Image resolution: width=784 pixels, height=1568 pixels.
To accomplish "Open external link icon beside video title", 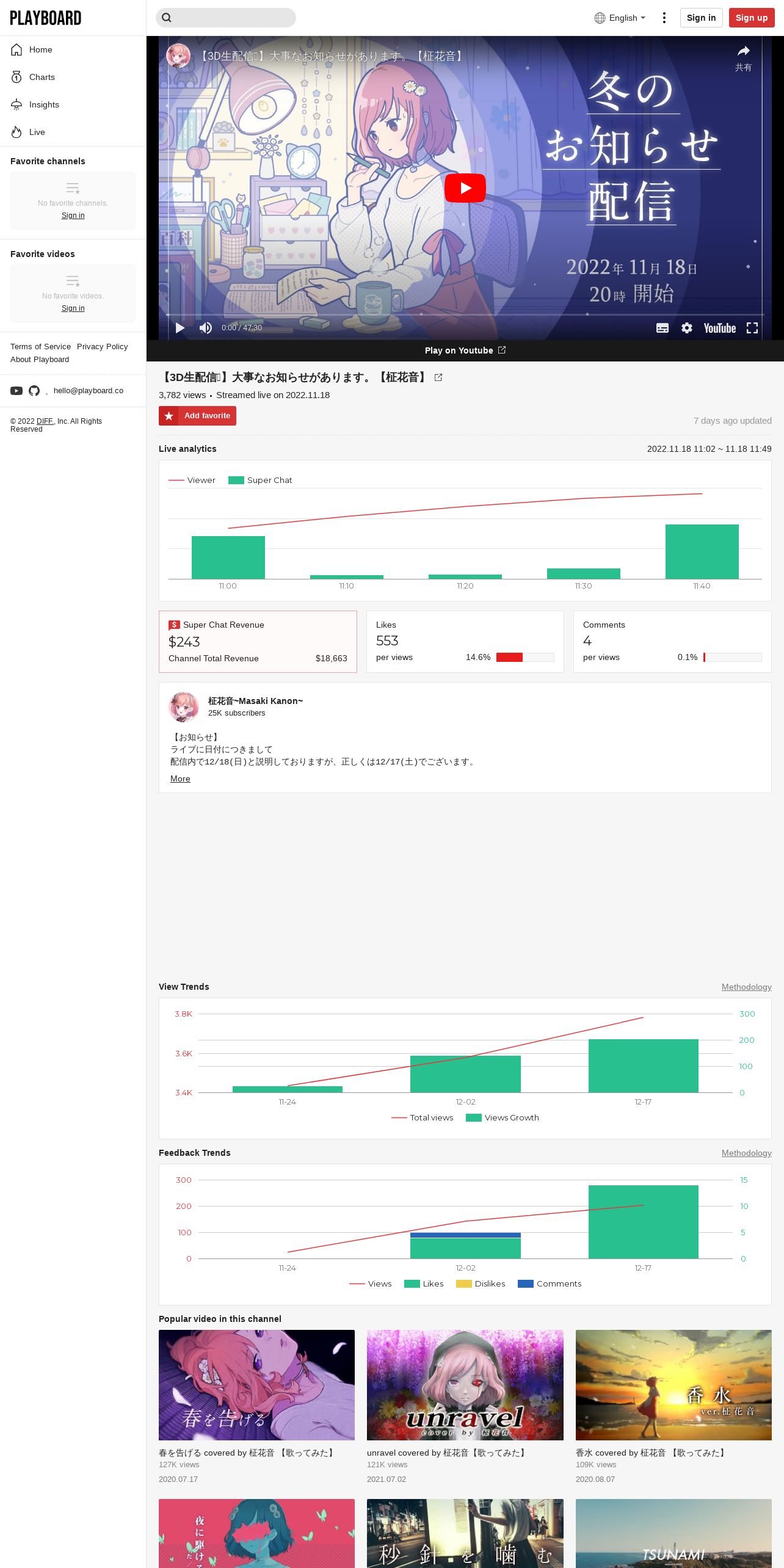I will (438, 377).
